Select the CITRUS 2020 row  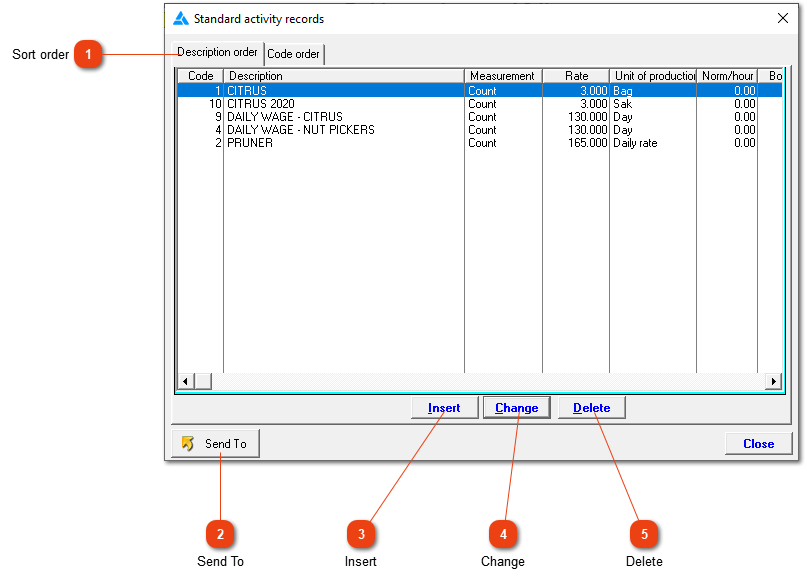(480, 104)
